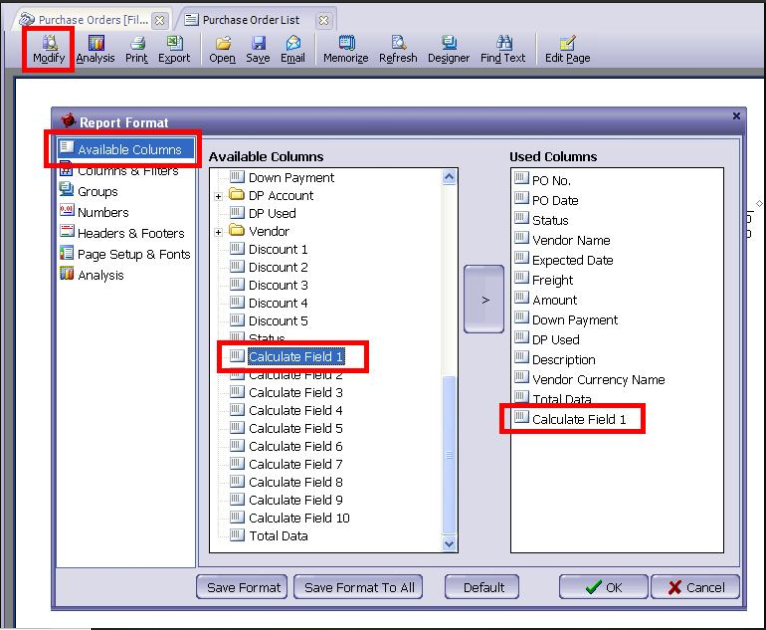The image size is (766, 630).
Task: Switch to the Purchase Order List tab
Action: click(x=251, y=20)
